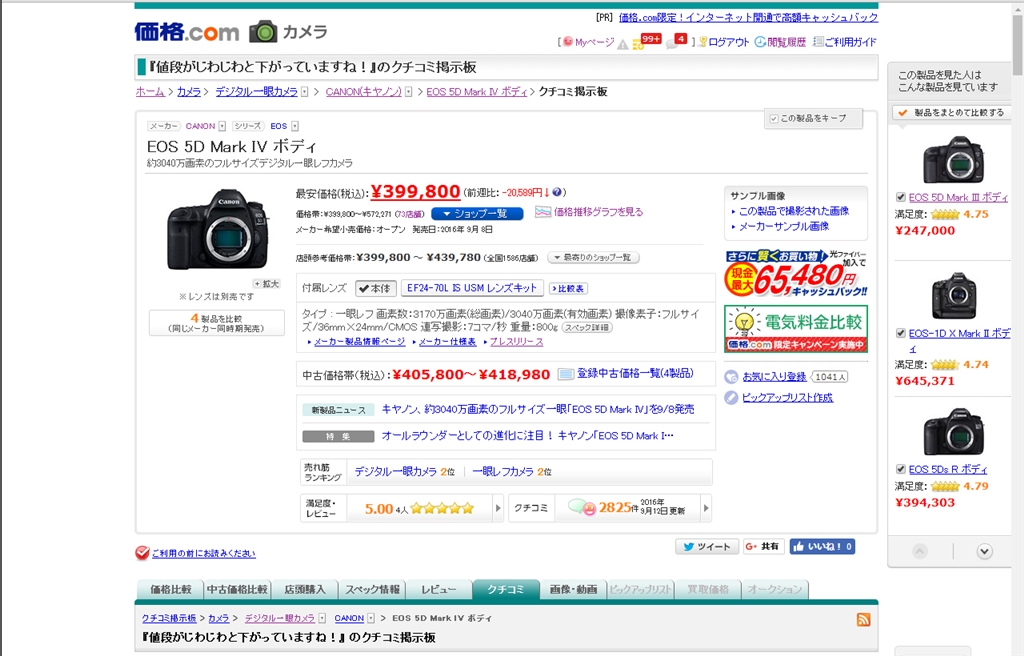Expand the クチコミ arrow
This screenshot has height=656, width=1024.
pos(706,508)
